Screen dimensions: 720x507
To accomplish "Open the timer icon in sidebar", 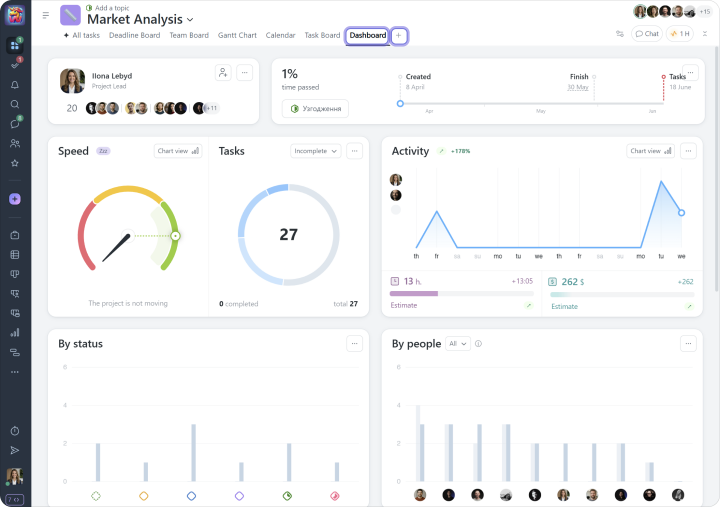I will pyautogui.click(x=15, y=431).
